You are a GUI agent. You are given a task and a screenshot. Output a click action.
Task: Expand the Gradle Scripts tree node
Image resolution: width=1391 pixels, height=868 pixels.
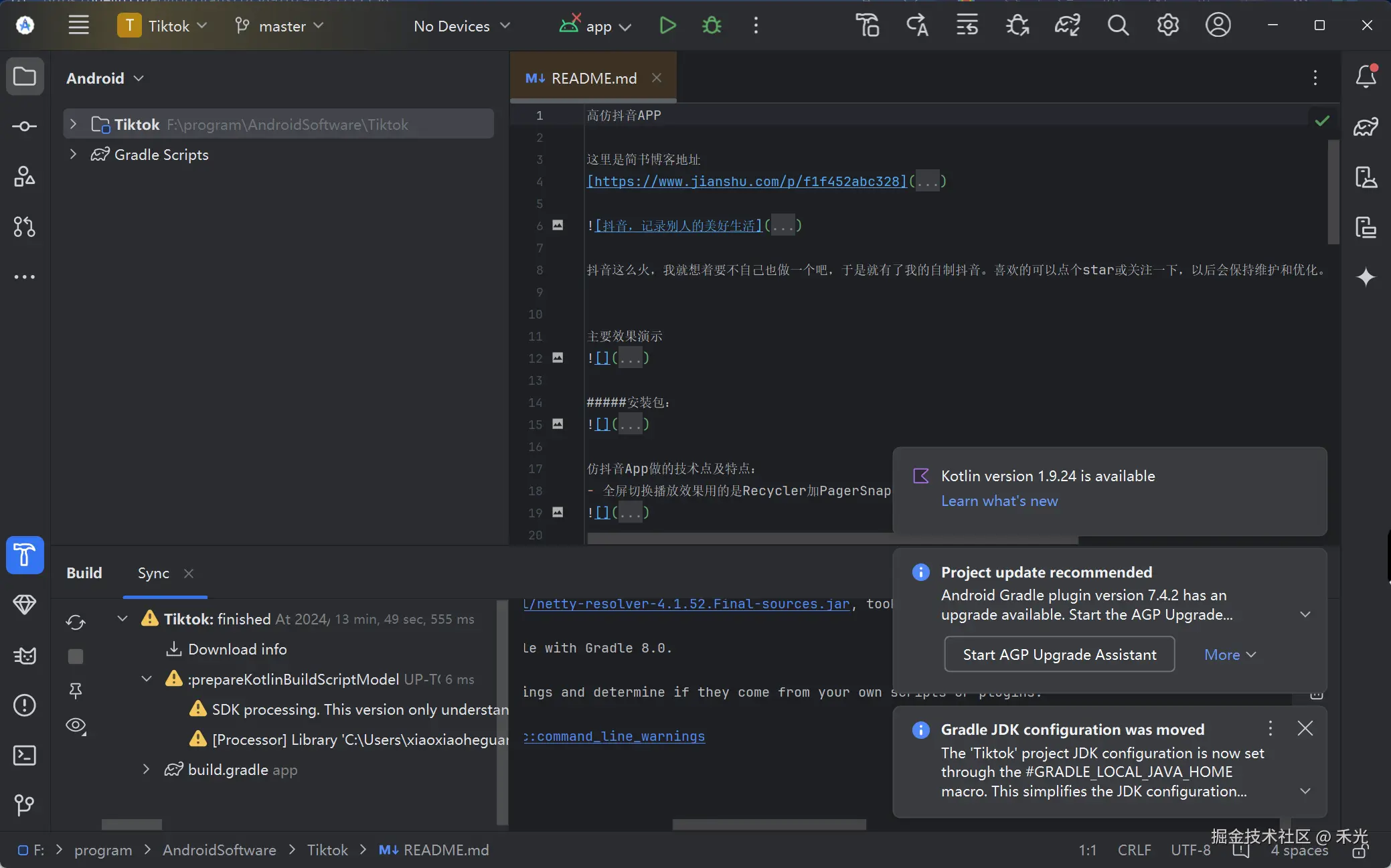[x=73, y=155]
